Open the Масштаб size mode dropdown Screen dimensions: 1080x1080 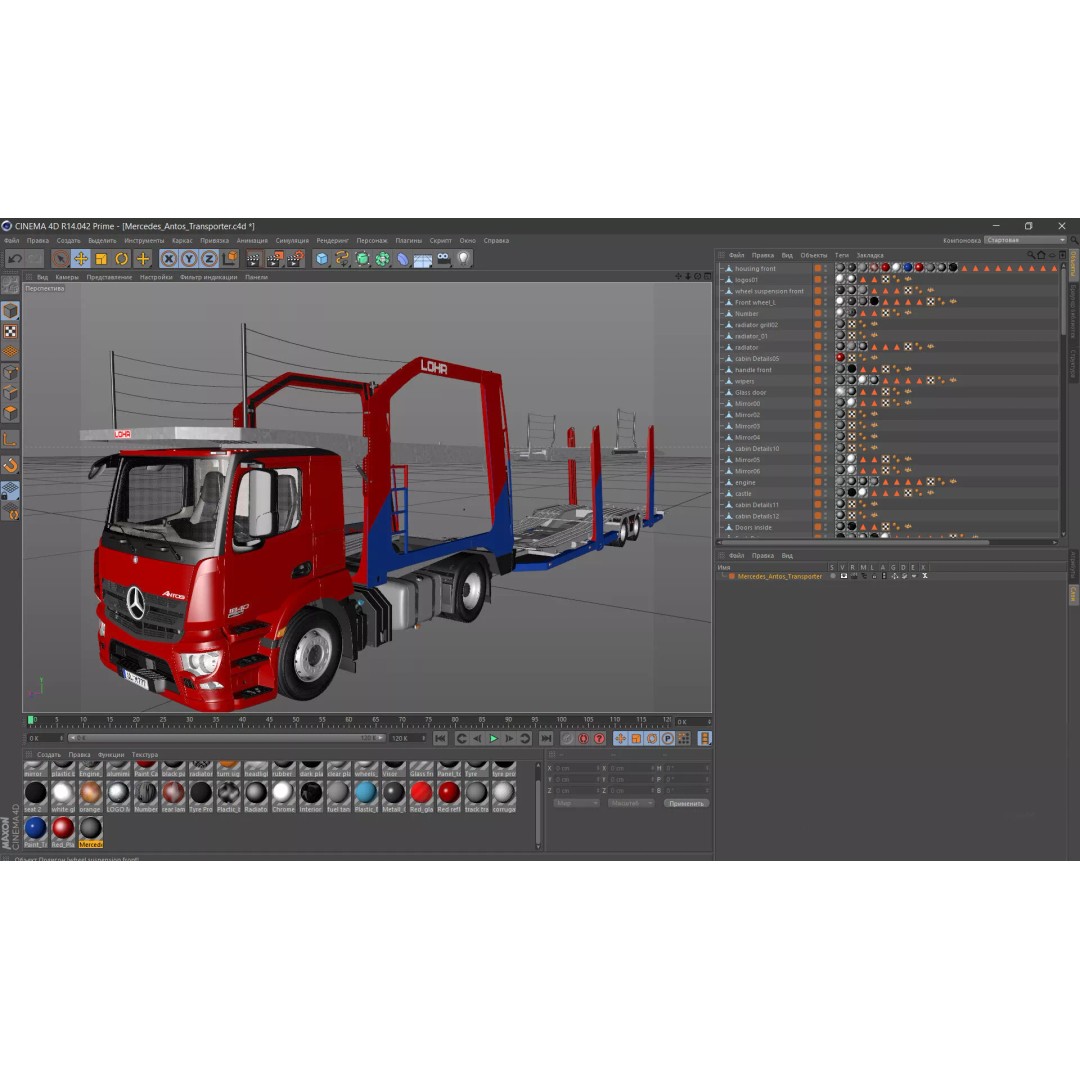[x=630, y=804]
